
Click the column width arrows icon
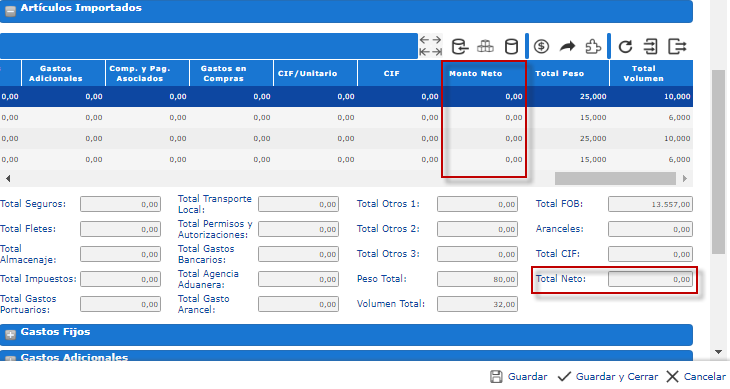[430, 46]
